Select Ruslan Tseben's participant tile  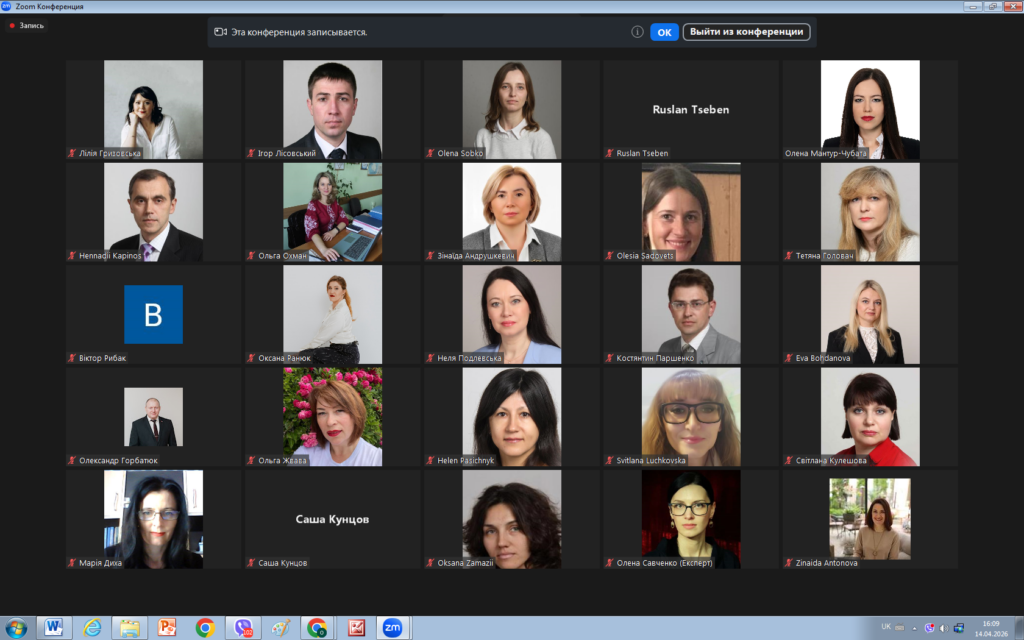690,109
